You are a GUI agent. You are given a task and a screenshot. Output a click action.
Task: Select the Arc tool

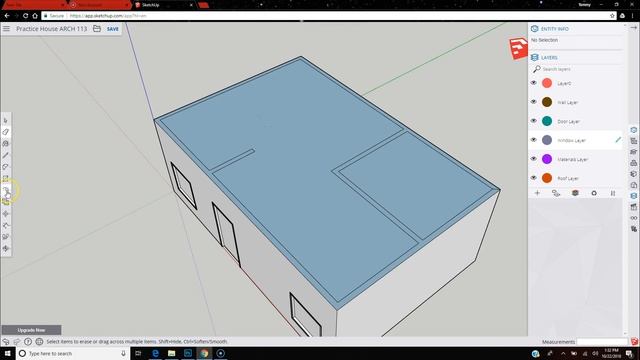tap(6, 167)
